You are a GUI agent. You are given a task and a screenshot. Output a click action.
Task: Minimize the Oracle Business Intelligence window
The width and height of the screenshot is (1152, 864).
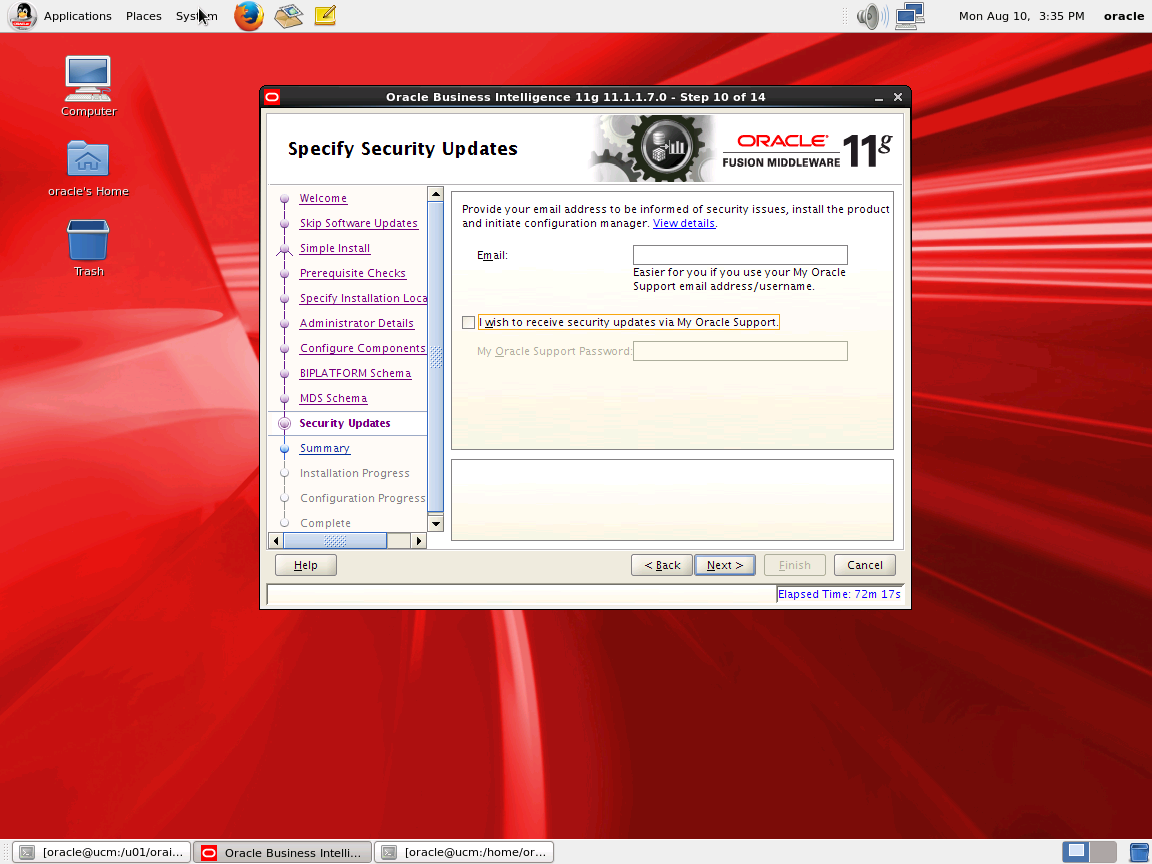879,98
